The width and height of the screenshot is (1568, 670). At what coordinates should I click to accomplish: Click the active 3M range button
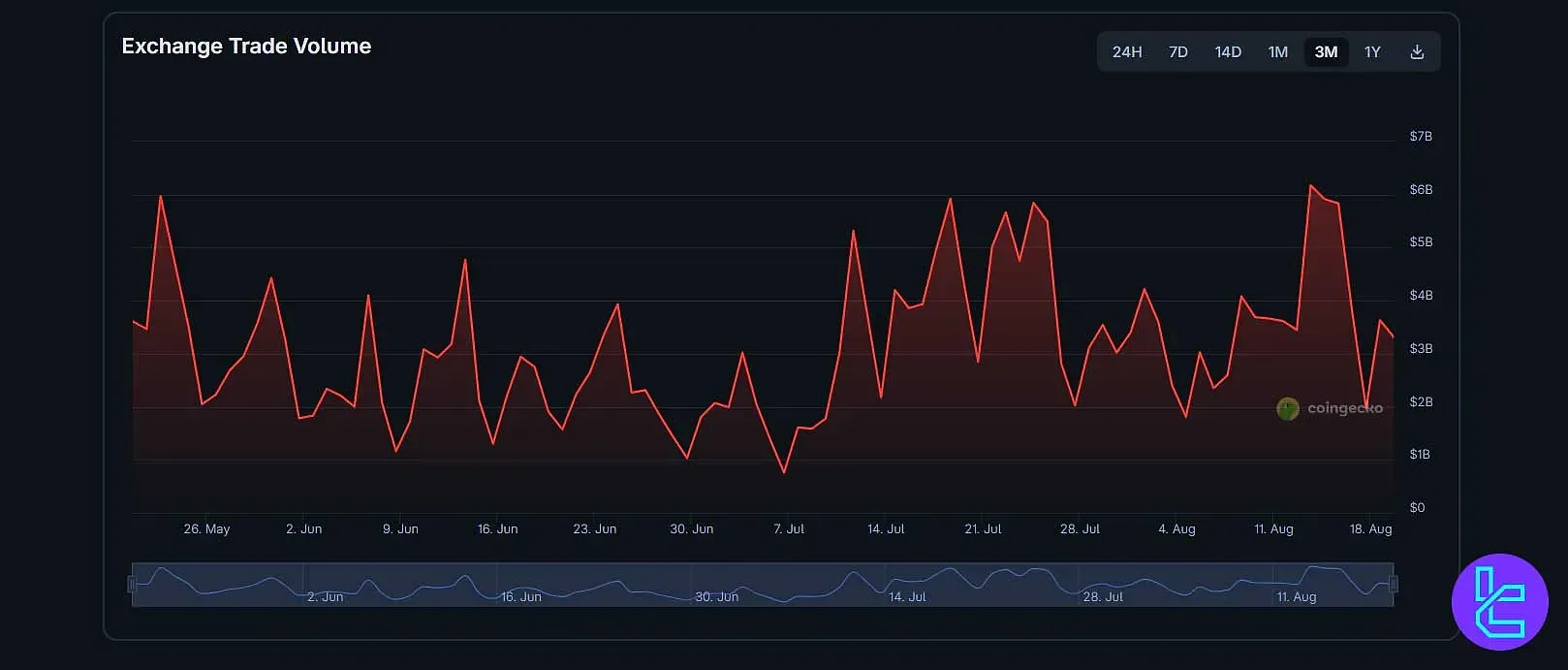pyautogui.click(x=1326, y=52)
